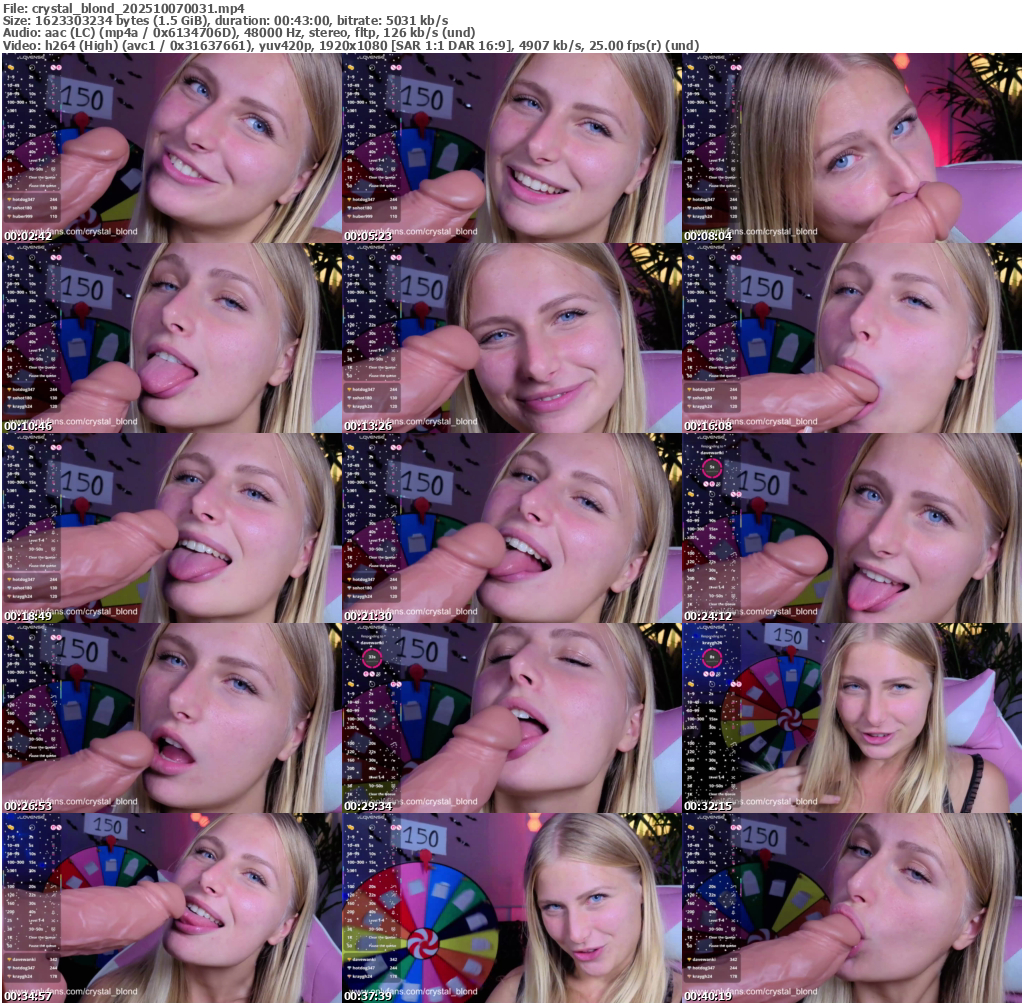Select the thumbnail stamped 00:18:49
This screenshot has height=1003, width=1024.
(172, 528)
